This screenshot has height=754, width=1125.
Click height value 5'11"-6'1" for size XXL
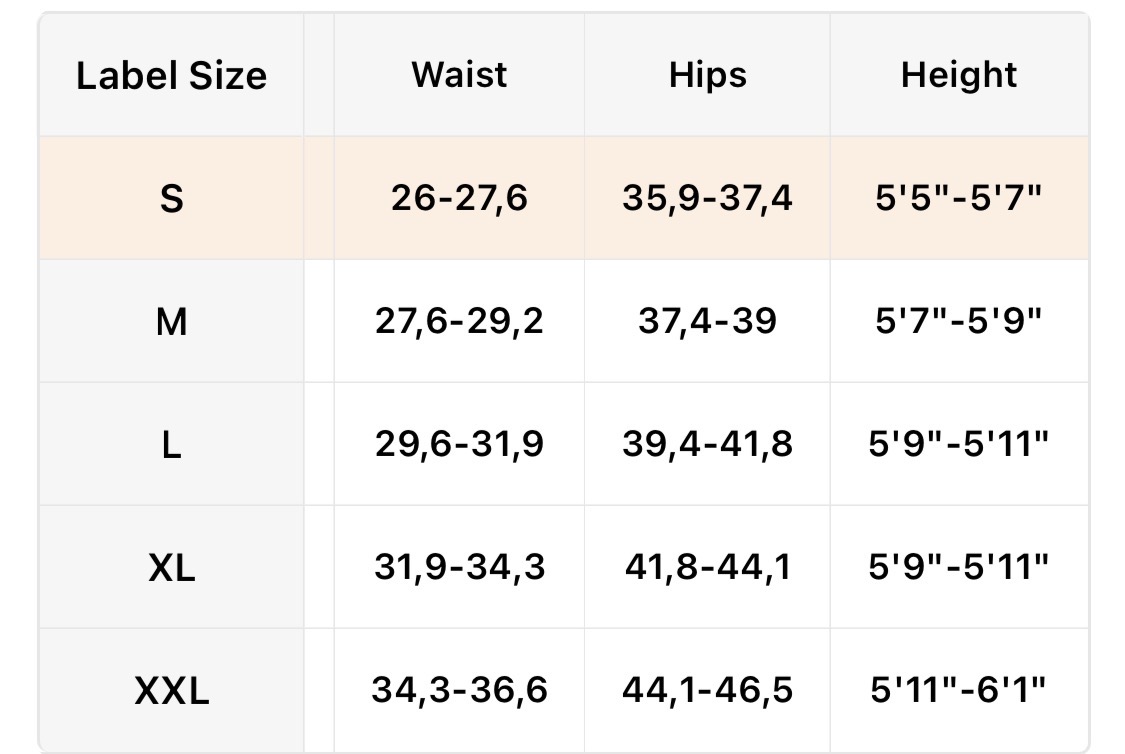958,689
